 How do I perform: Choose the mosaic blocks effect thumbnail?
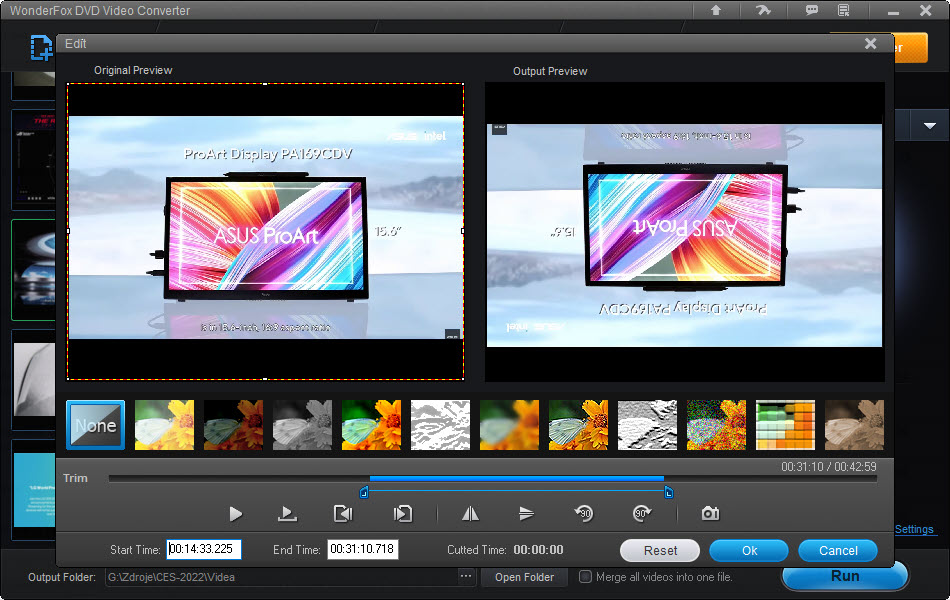785,425
